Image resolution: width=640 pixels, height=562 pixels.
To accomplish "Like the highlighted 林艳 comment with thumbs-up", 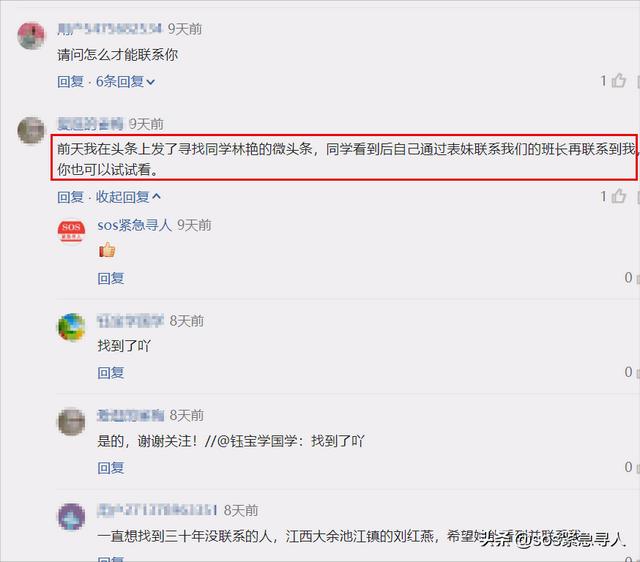I will [x=618, y=196].
